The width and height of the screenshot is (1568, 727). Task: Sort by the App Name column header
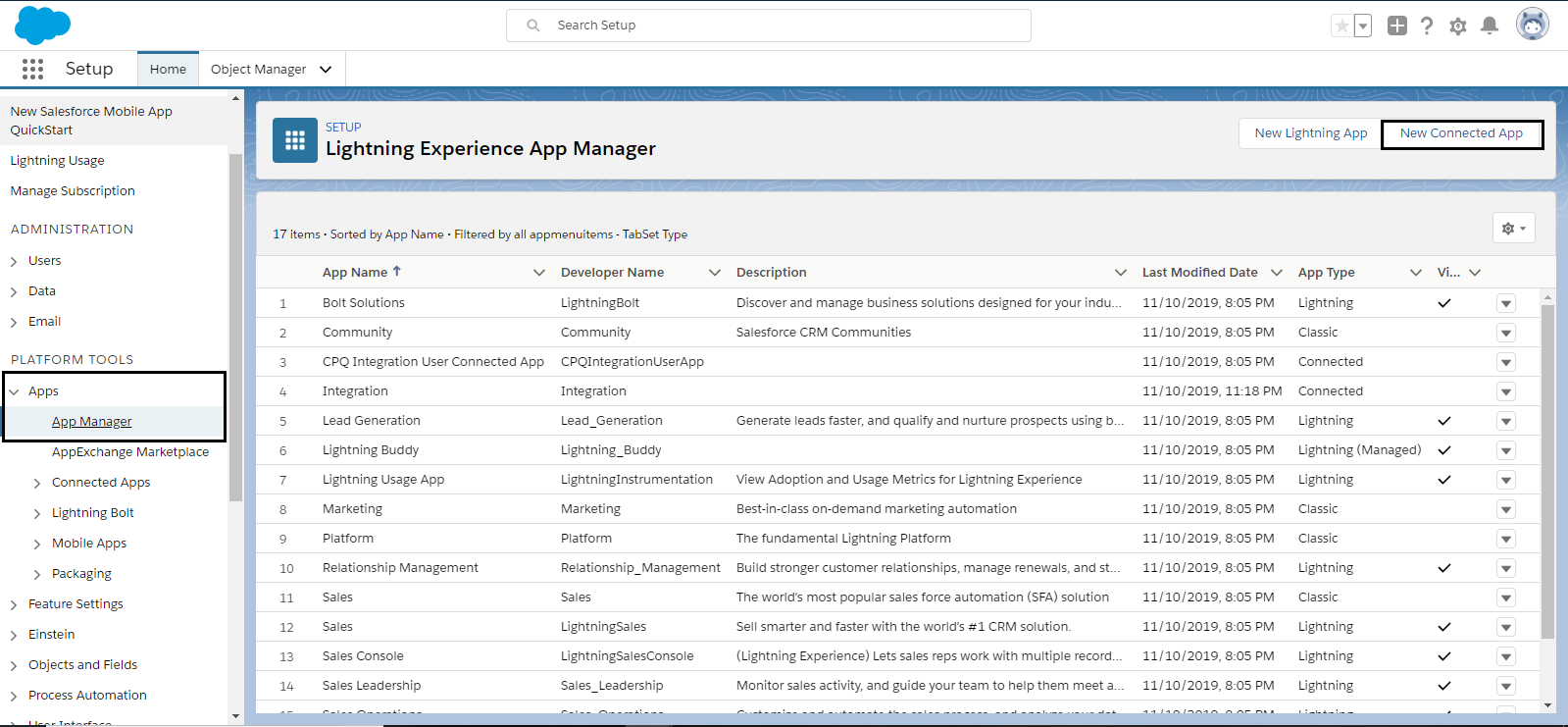(x=362, y=272)
